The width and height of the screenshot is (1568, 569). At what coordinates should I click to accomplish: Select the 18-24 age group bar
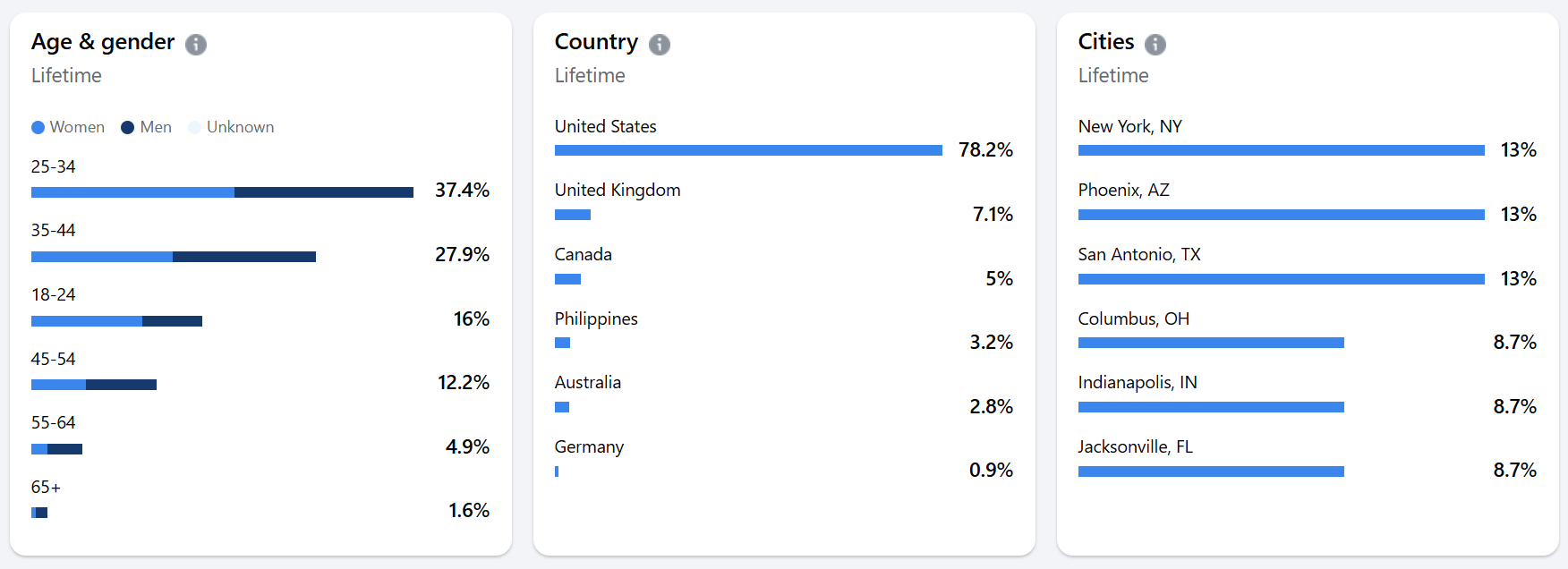[116, 321]
